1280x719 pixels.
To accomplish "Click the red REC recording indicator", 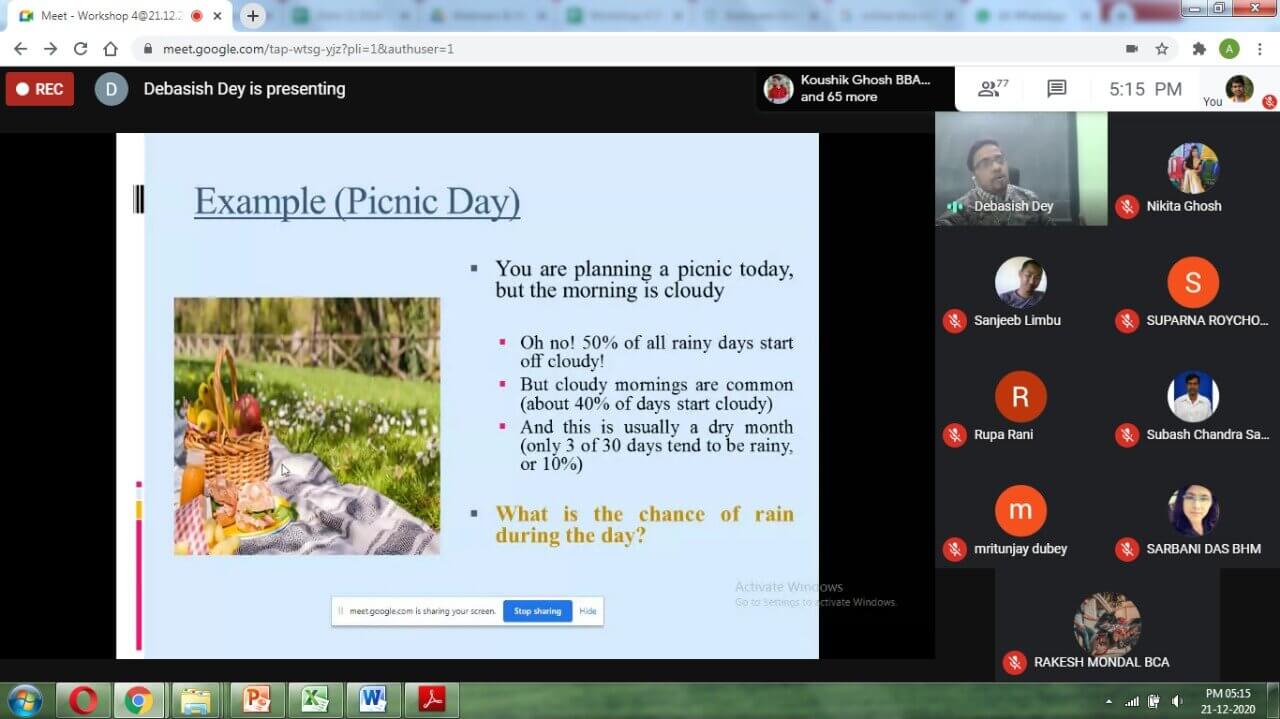I will (40, 89).
